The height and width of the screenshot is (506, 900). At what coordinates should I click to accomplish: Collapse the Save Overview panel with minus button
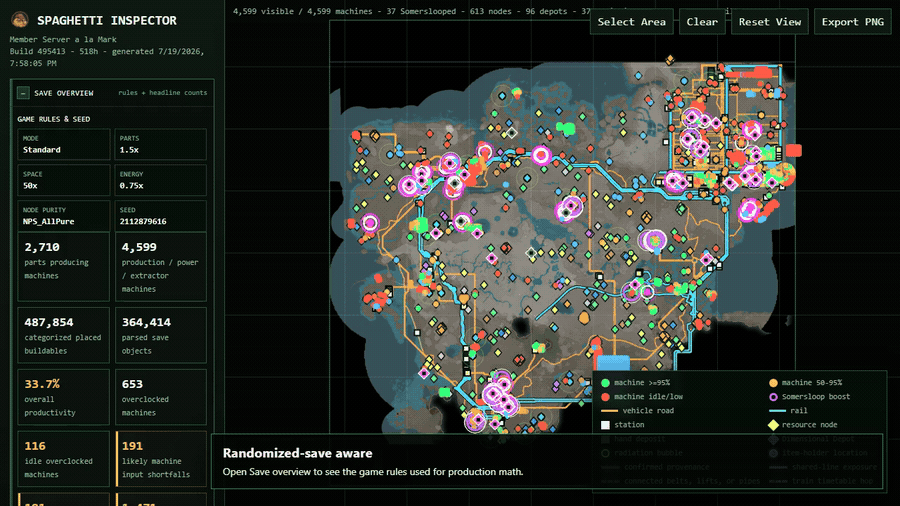(23, 92)
